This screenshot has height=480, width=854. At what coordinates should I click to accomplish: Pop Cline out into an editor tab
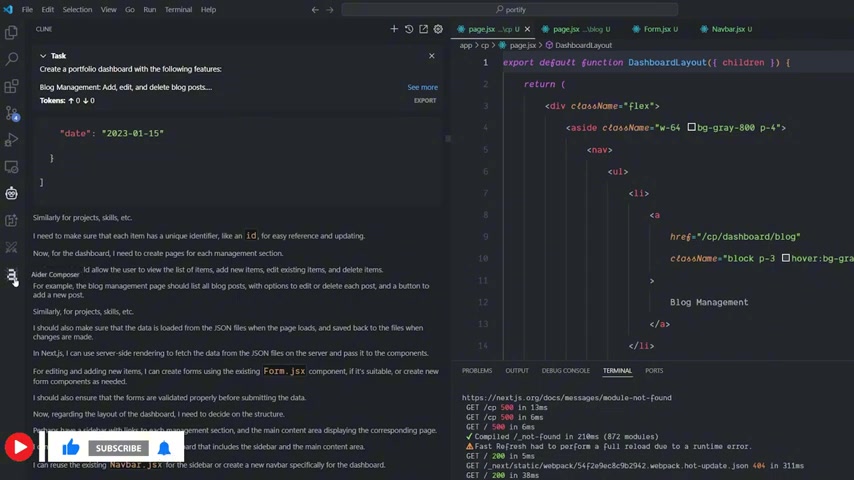click(423, 29)
